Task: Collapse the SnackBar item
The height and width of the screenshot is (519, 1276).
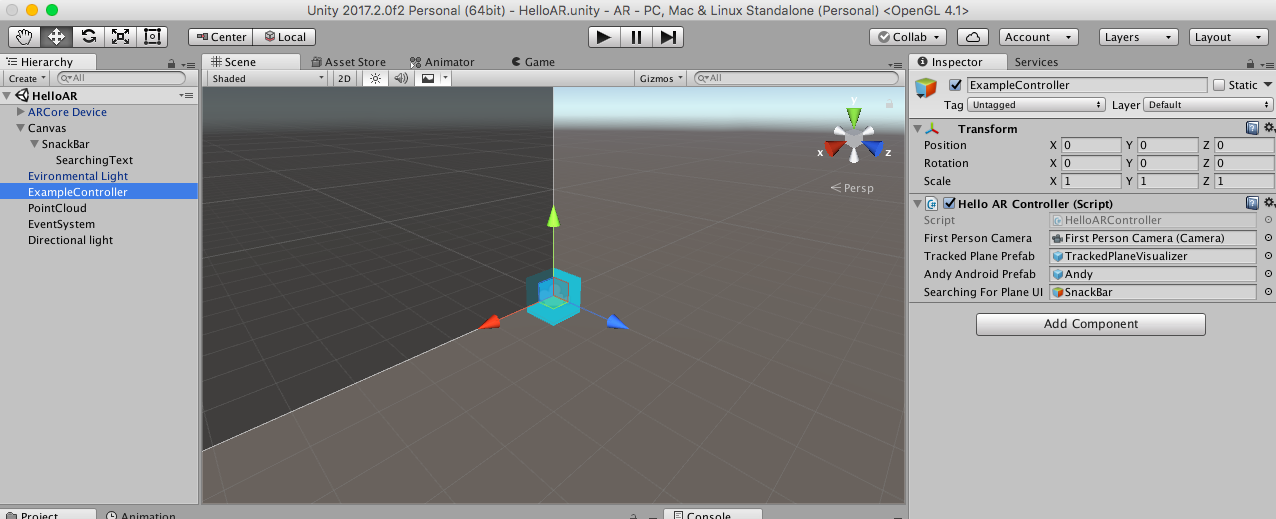Action: click(35, 144)
